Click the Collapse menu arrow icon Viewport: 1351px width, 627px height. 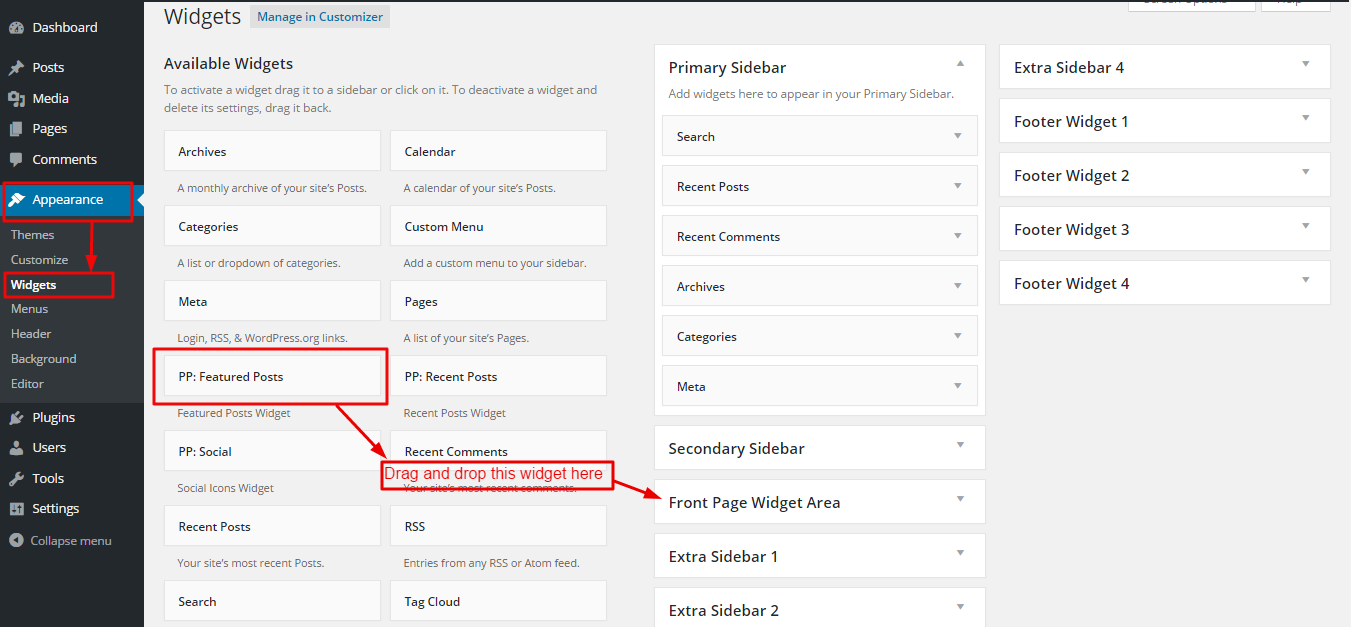click(16, 541)
